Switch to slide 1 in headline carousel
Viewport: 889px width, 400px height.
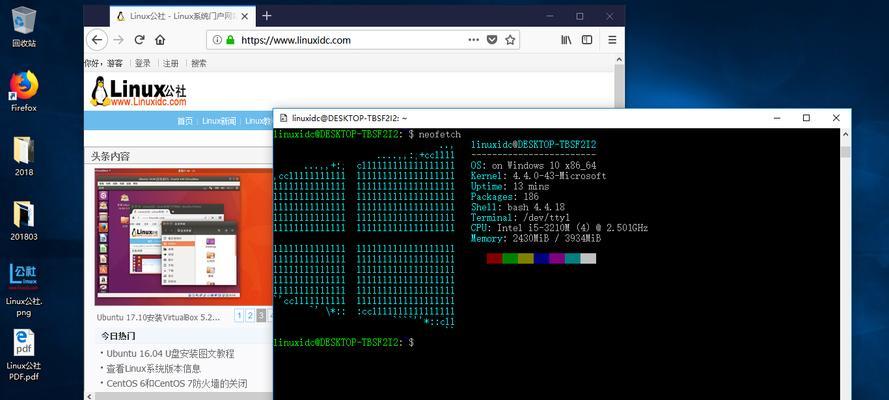coord(239,316)
